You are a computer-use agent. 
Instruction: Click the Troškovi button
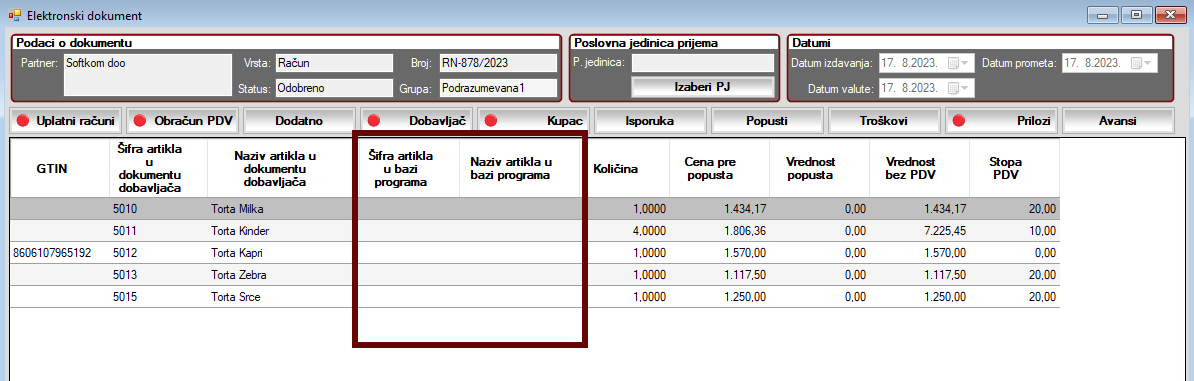point(884,120)
